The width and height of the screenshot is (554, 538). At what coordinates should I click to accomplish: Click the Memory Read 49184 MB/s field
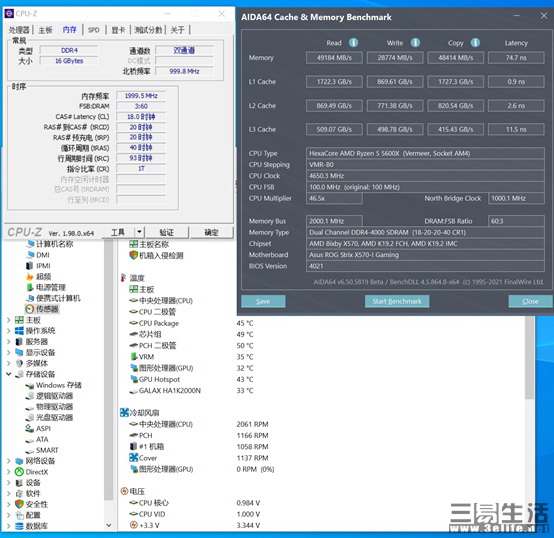(334, 58)
